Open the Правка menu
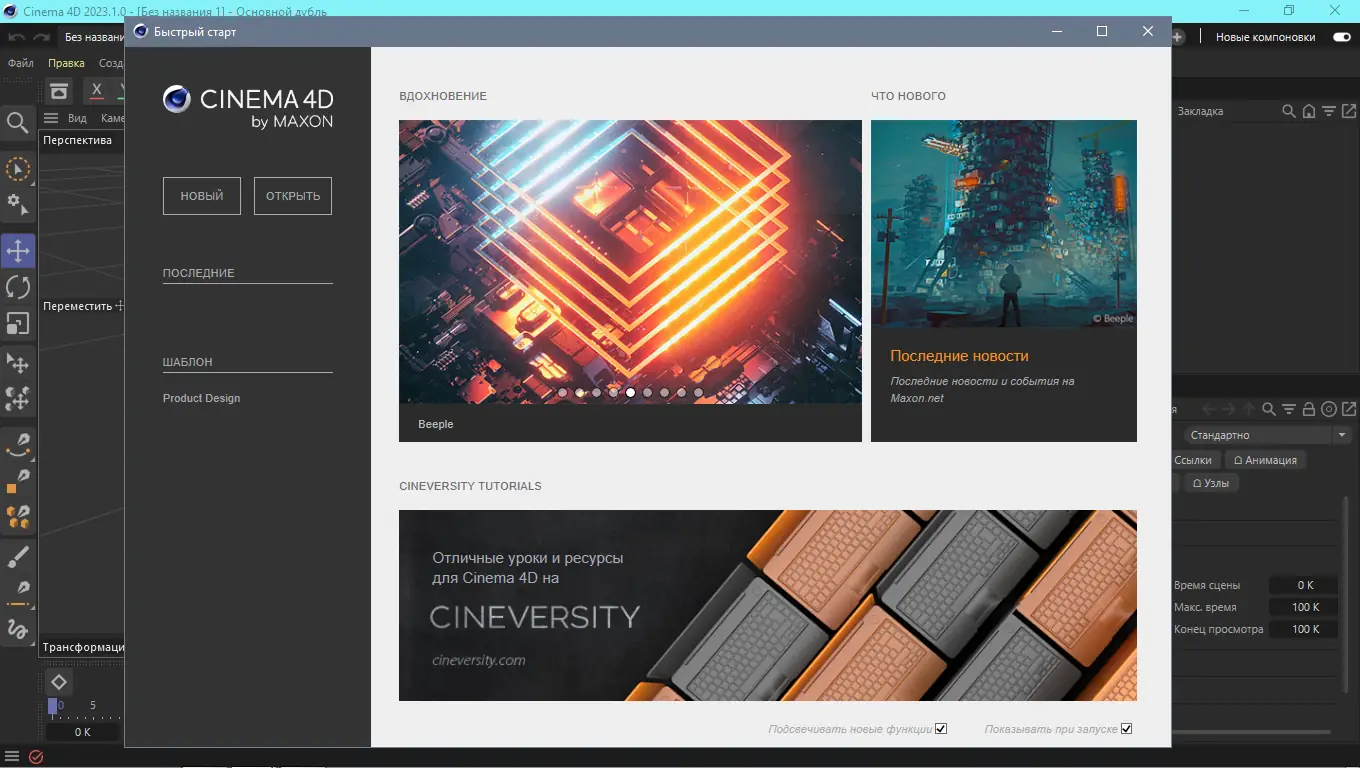The width and height of the screenshot is (1360, 768). pos(66,62)
